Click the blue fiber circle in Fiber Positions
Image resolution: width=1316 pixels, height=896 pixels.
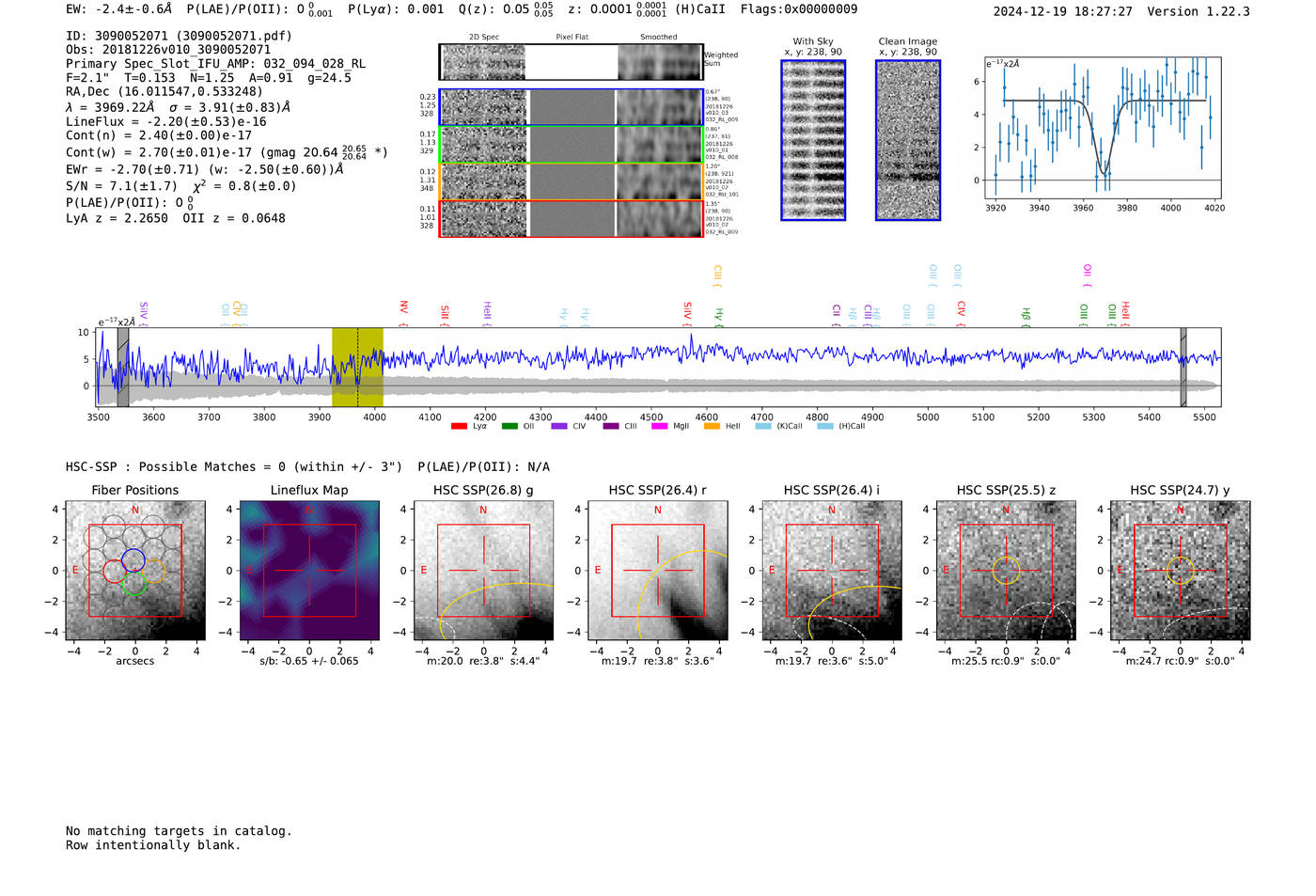click(133, 559)
